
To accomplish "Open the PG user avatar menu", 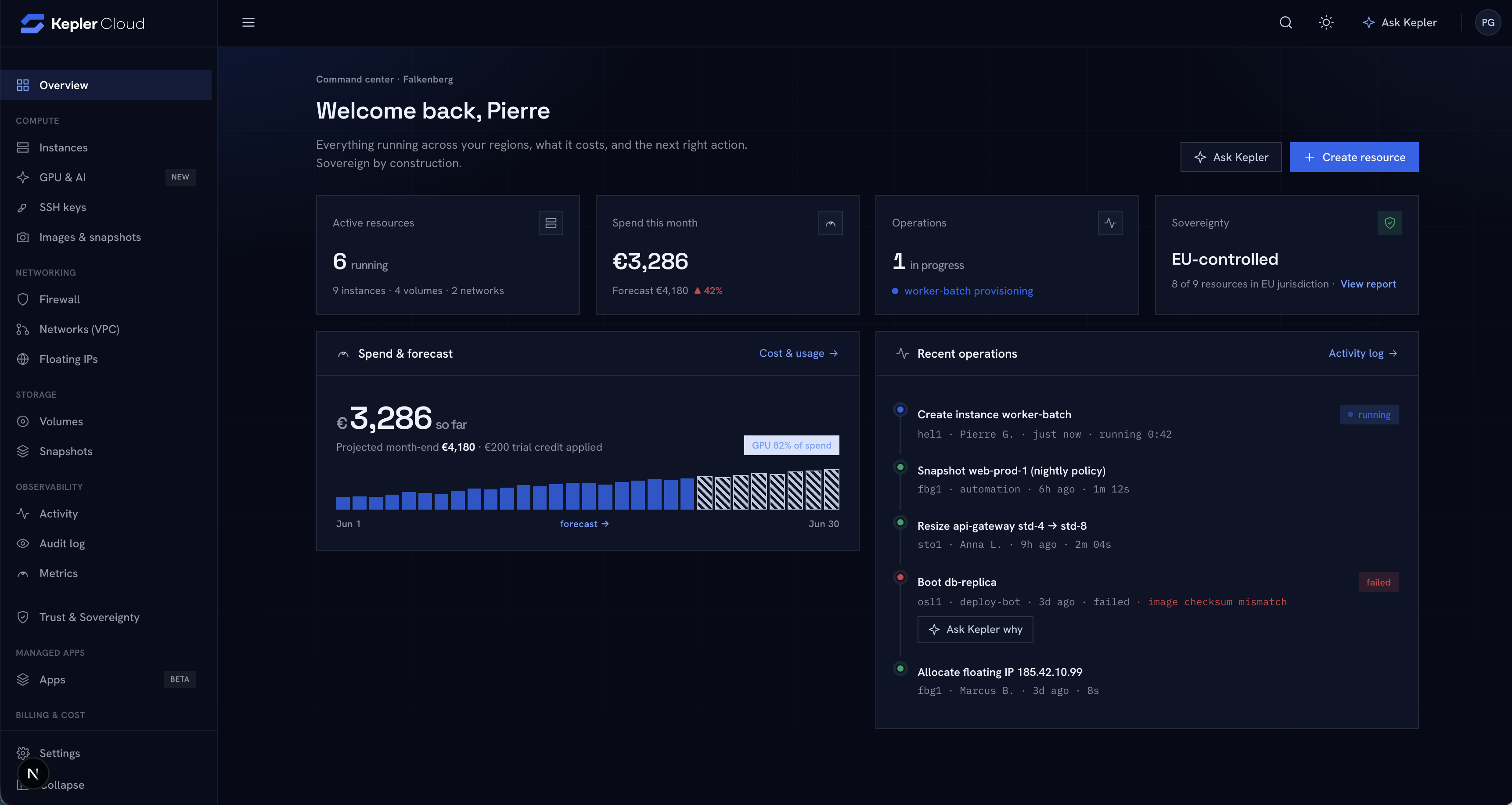I will click(x=1487, y=22).
